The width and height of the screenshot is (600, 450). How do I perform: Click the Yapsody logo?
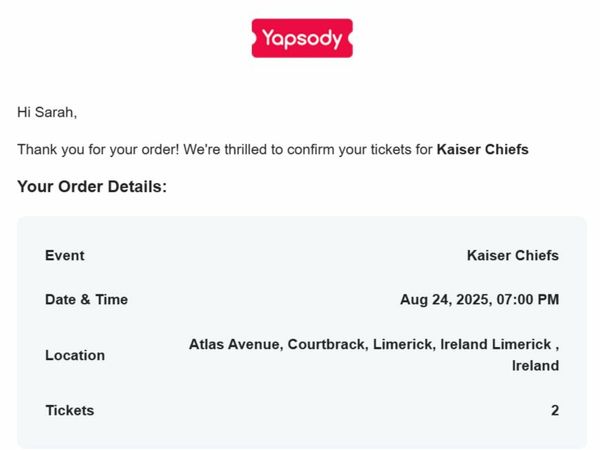[x=302, y=38]
